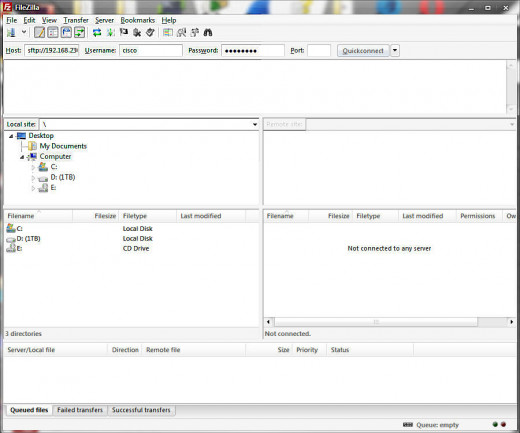Click the red activity indicator light
Image resolution: width=520 pixels, height=433 pixels.
click(503, 424)
